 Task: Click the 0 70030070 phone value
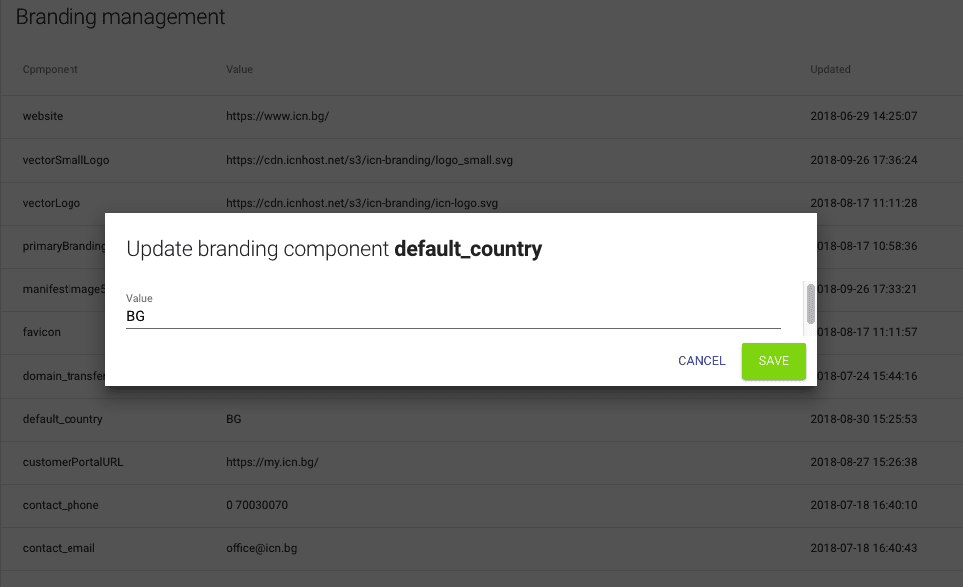point(257,505)
